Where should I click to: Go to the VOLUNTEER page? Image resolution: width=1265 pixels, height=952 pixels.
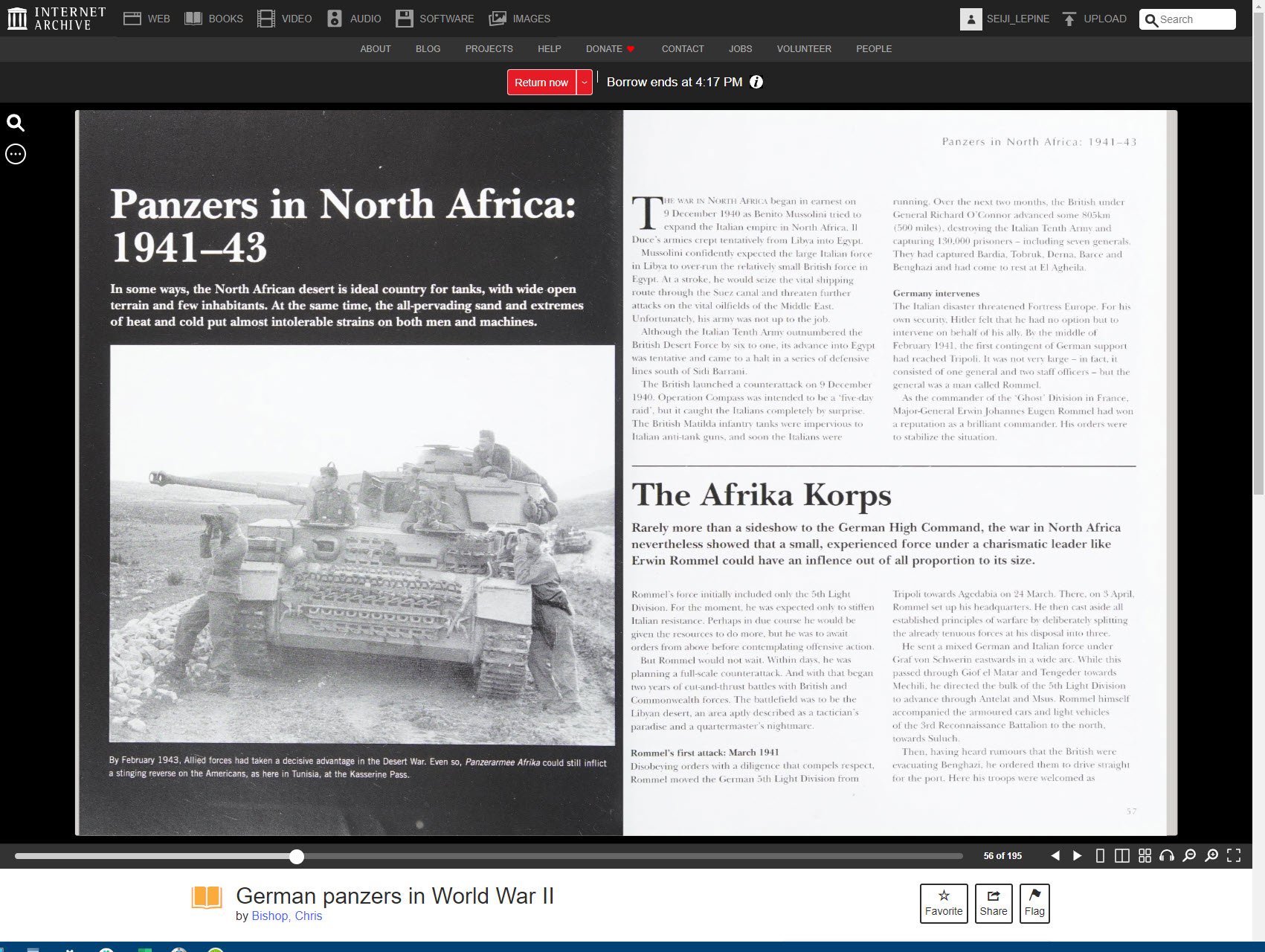(804, 49)
